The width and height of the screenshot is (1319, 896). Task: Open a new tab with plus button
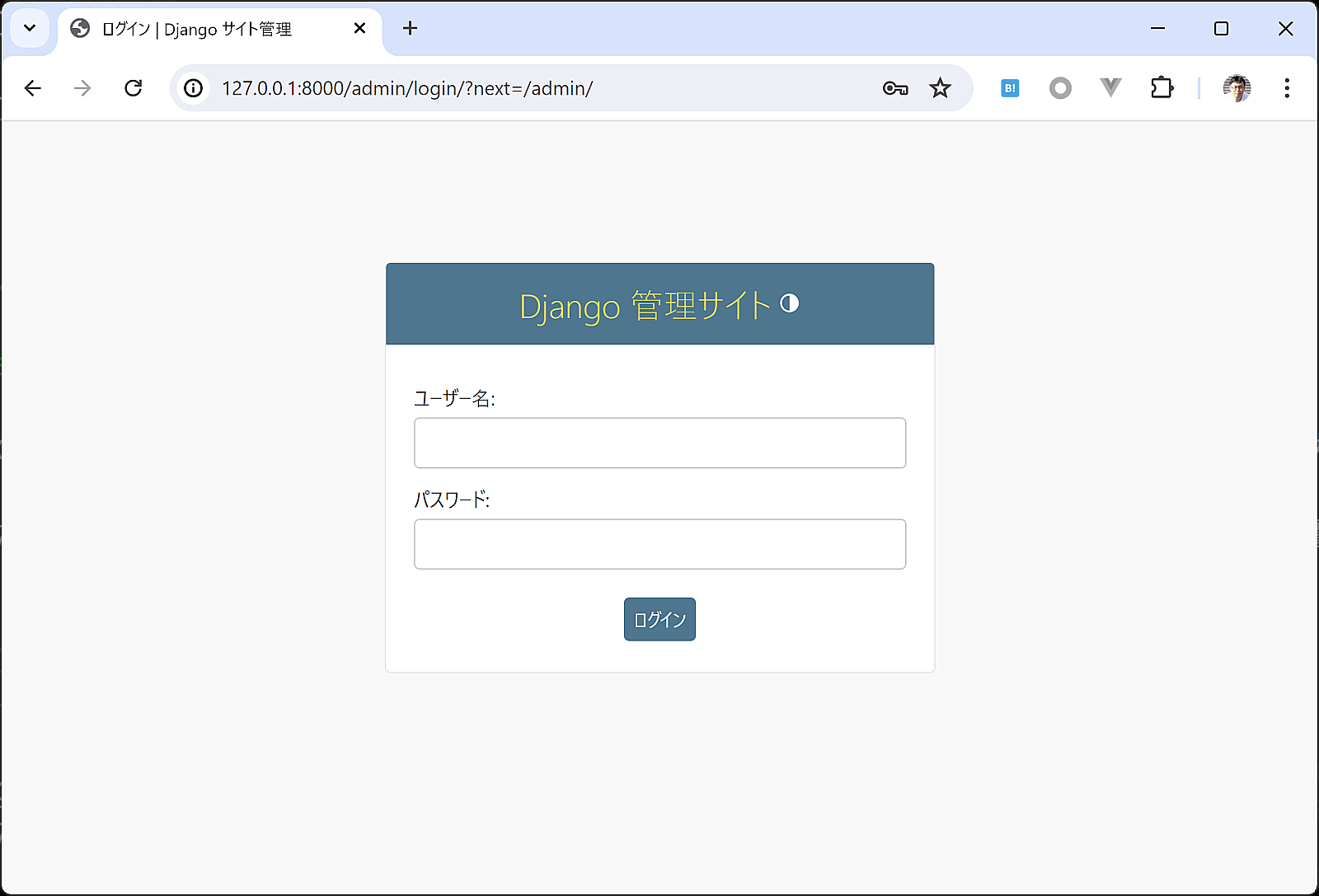[410, 28]
